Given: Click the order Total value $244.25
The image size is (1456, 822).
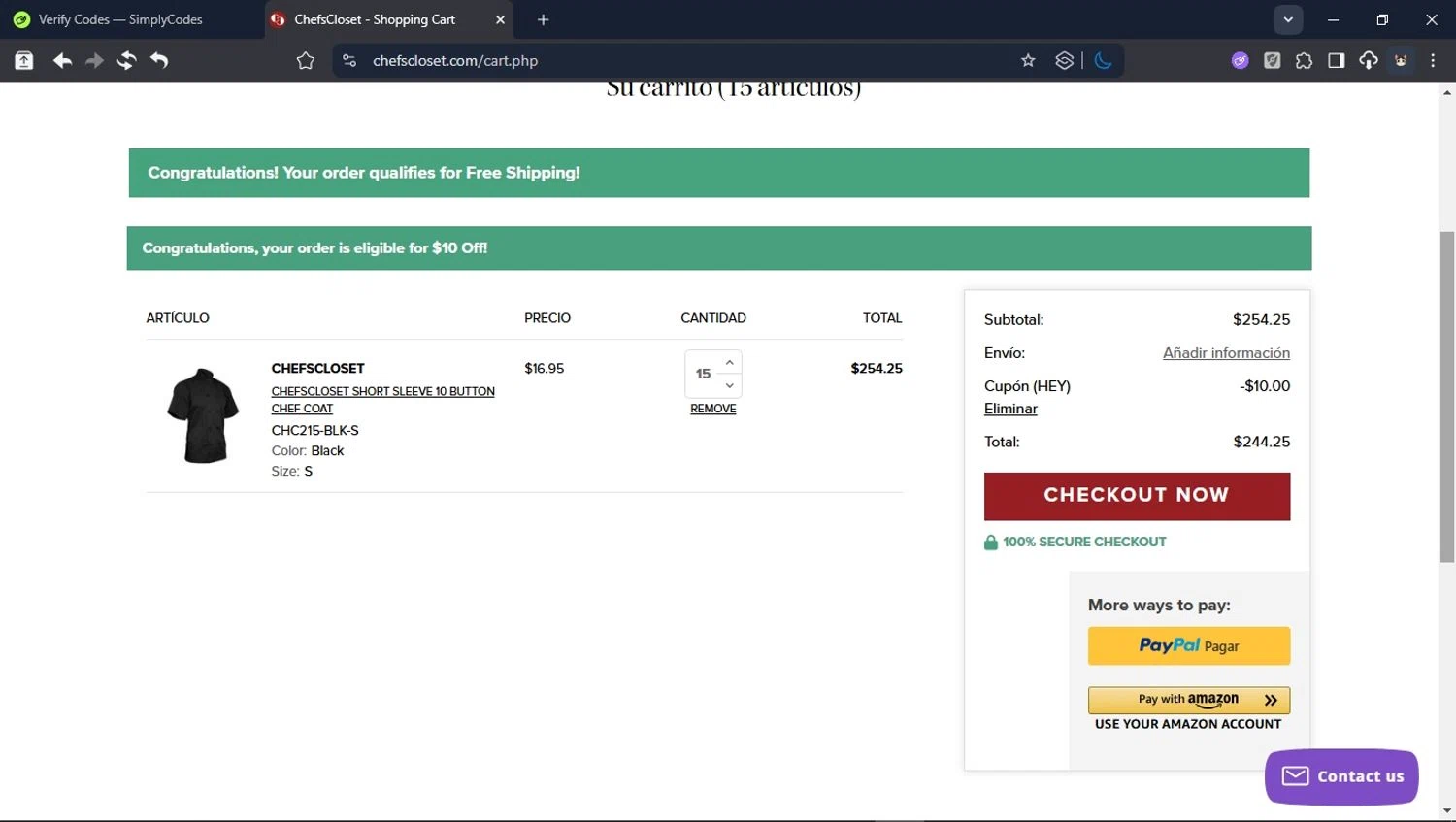Looking at the screenshot, I should click(x=1261, y=442).
